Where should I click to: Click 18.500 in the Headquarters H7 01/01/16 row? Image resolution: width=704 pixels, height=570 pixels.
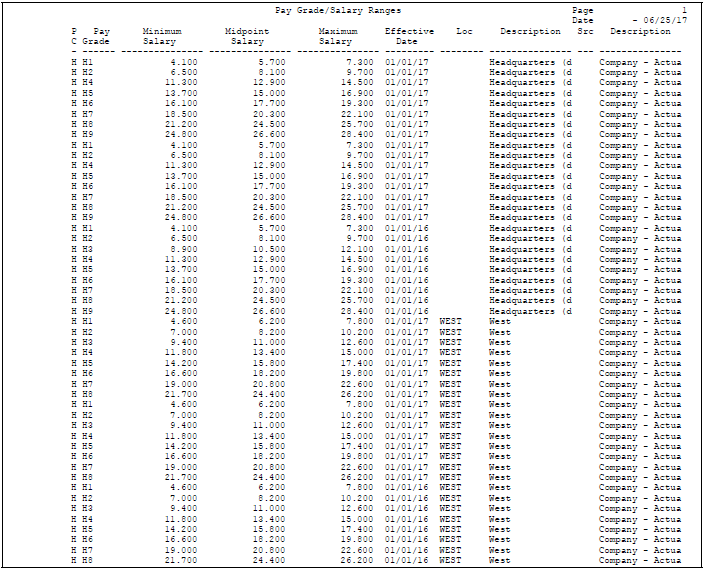(x=181, y=290)
